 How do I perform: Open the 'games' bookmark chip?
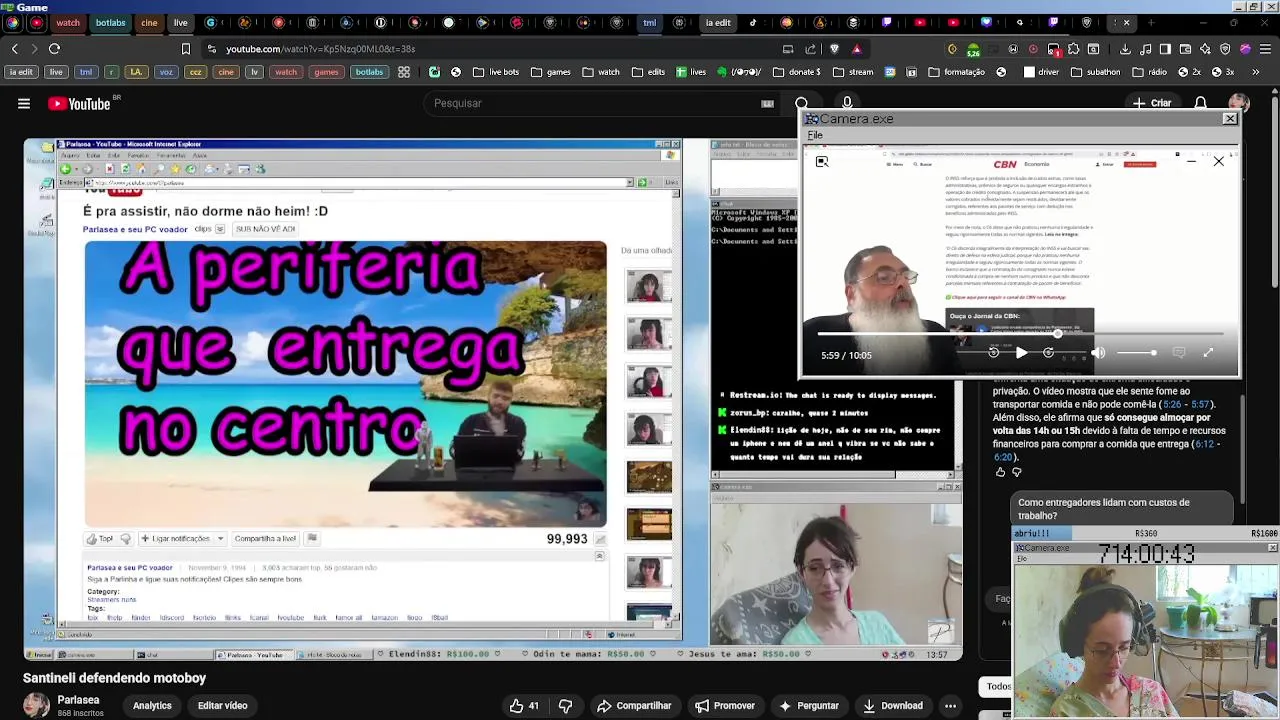(326, 72)
